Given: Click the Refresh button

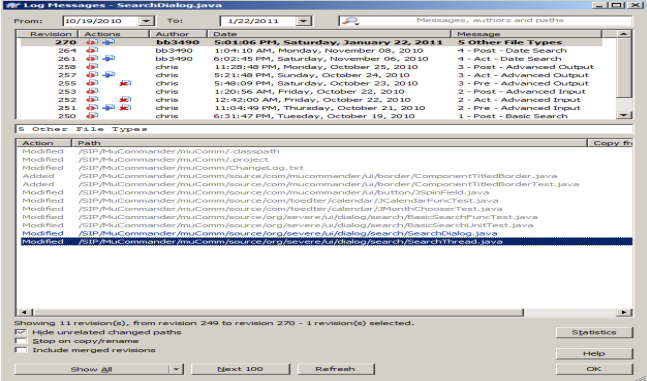Looking at the screenshot, I should click(335, 369).
